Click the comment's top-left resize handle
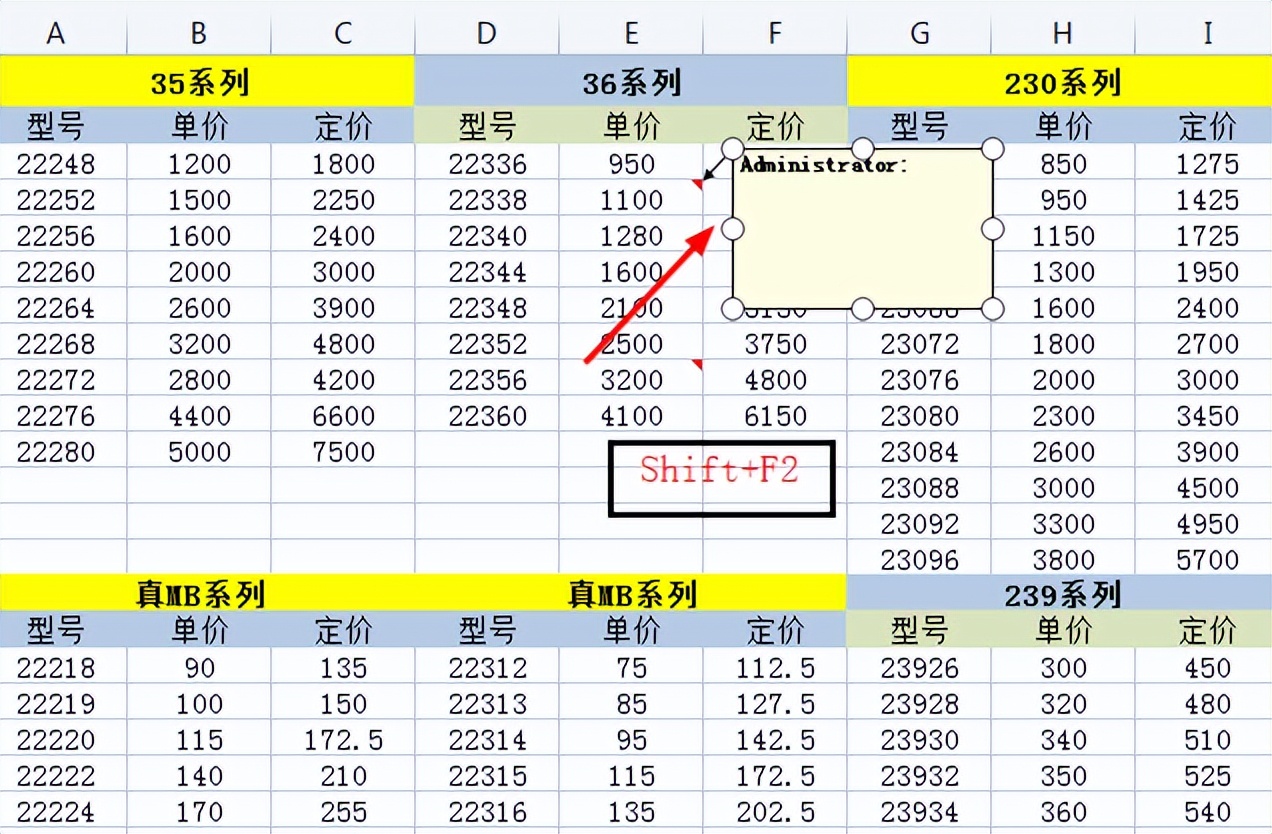Image resolution: width=1272 pixels, height=834 pixels. pyautogui.click(x=733, y=149)
